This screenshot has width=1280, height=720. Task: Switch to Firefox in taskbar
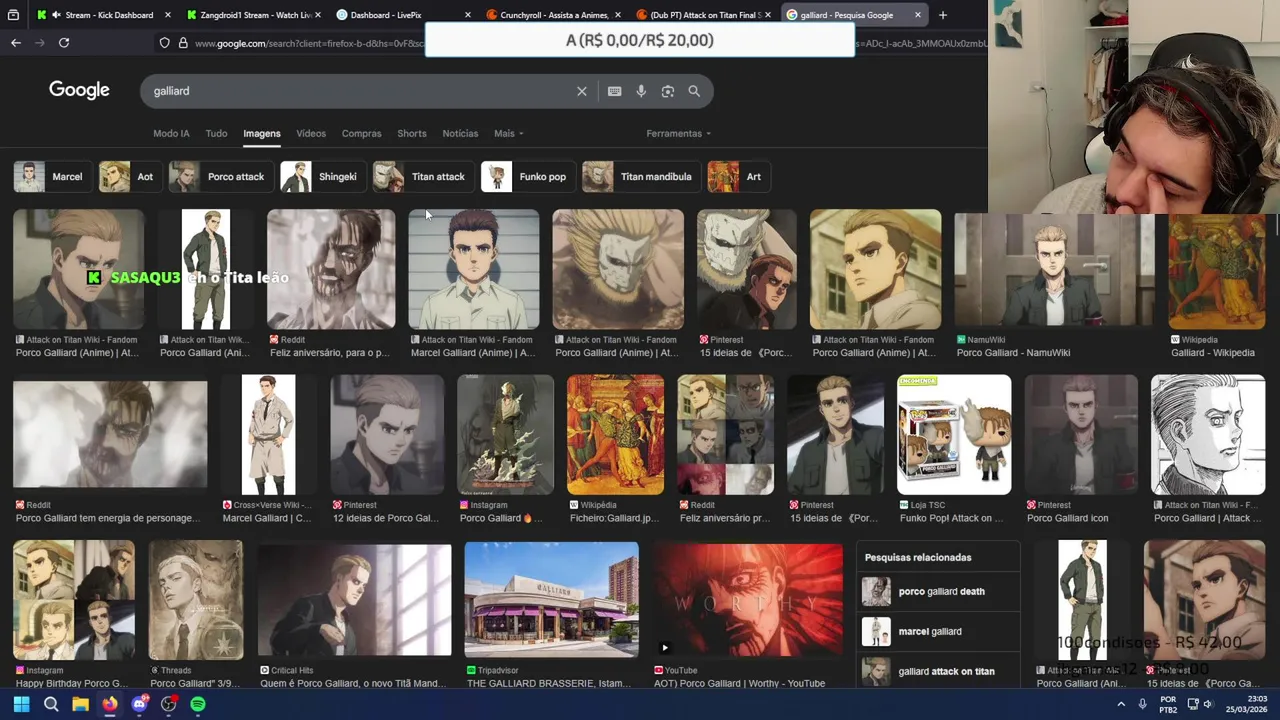(x=110, y=704)
